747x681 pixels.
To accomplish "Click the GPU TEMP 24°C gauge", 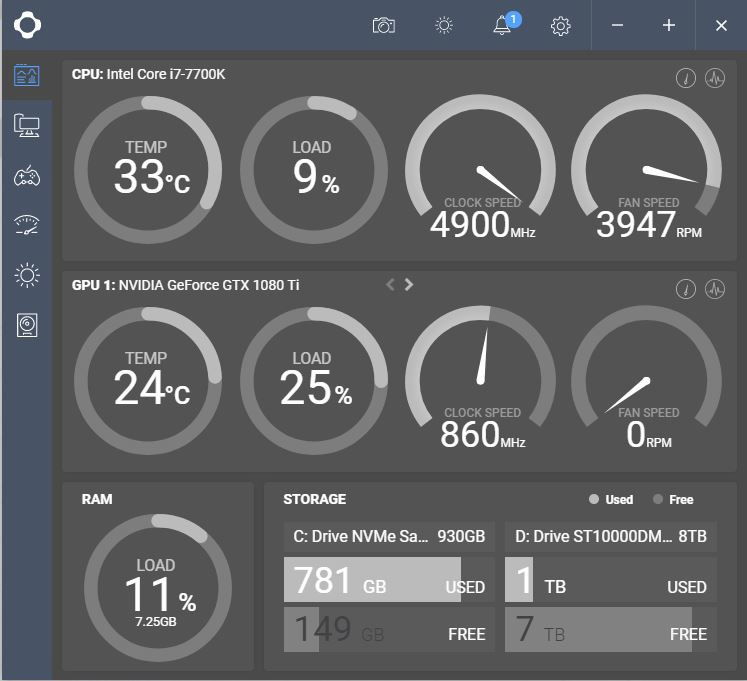I will pos(148,381).
